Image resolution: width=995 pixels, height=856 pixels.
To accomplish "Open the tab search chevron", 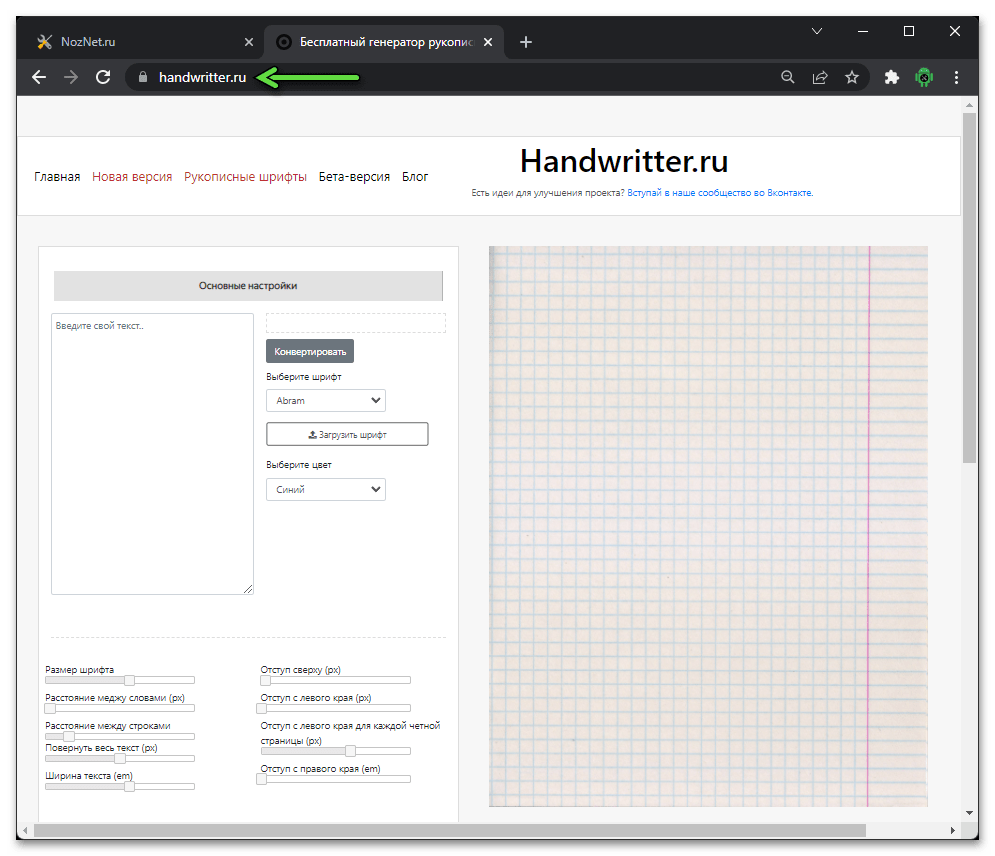I will pyautogui.click(x=816, y=32).
